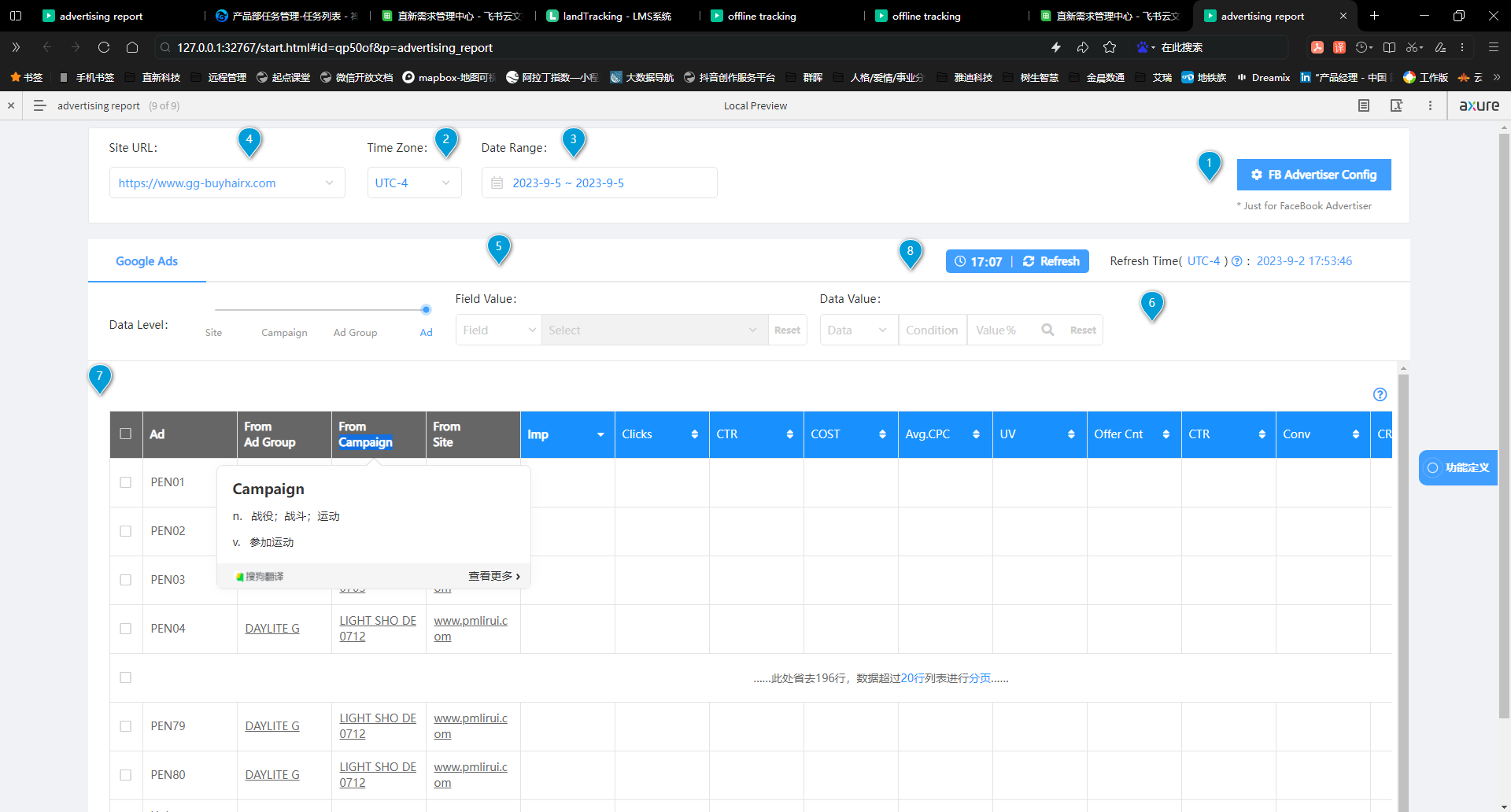Expand the Time Zone UTC-4 dropdown
This screenshot has height=812, width=1511.
(414, 183)
